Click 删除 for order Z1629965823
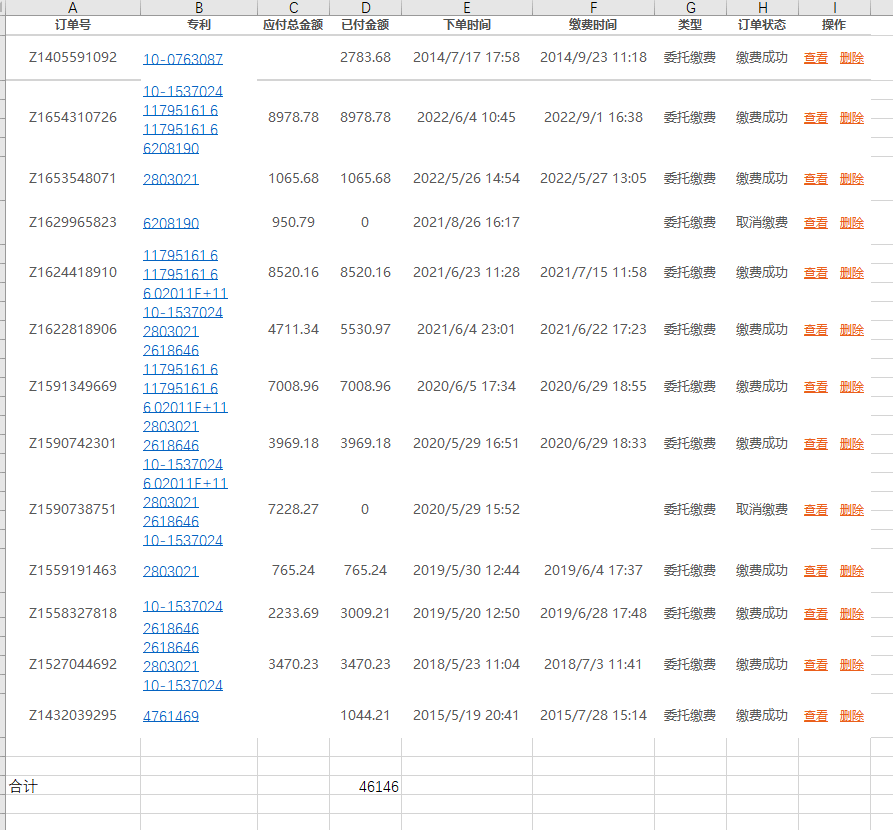 point(852,223)
